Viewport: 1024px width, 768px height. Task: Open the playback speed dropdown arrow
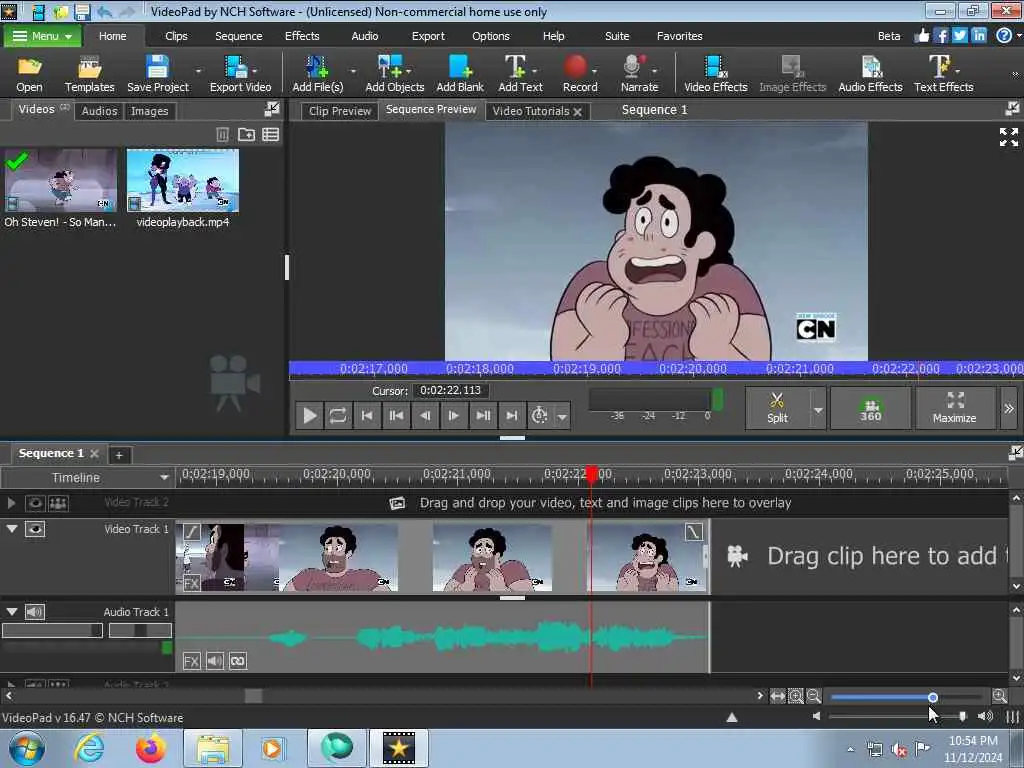click(562, 416)
